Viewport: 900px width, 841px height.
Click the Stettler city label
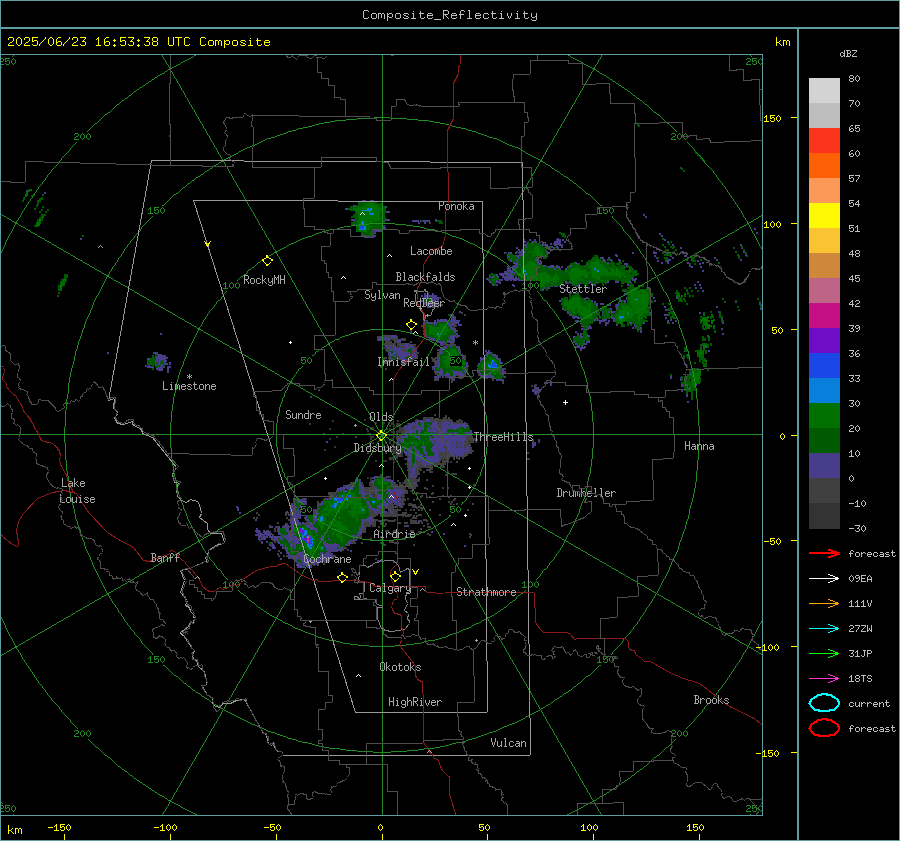[583, 289]
